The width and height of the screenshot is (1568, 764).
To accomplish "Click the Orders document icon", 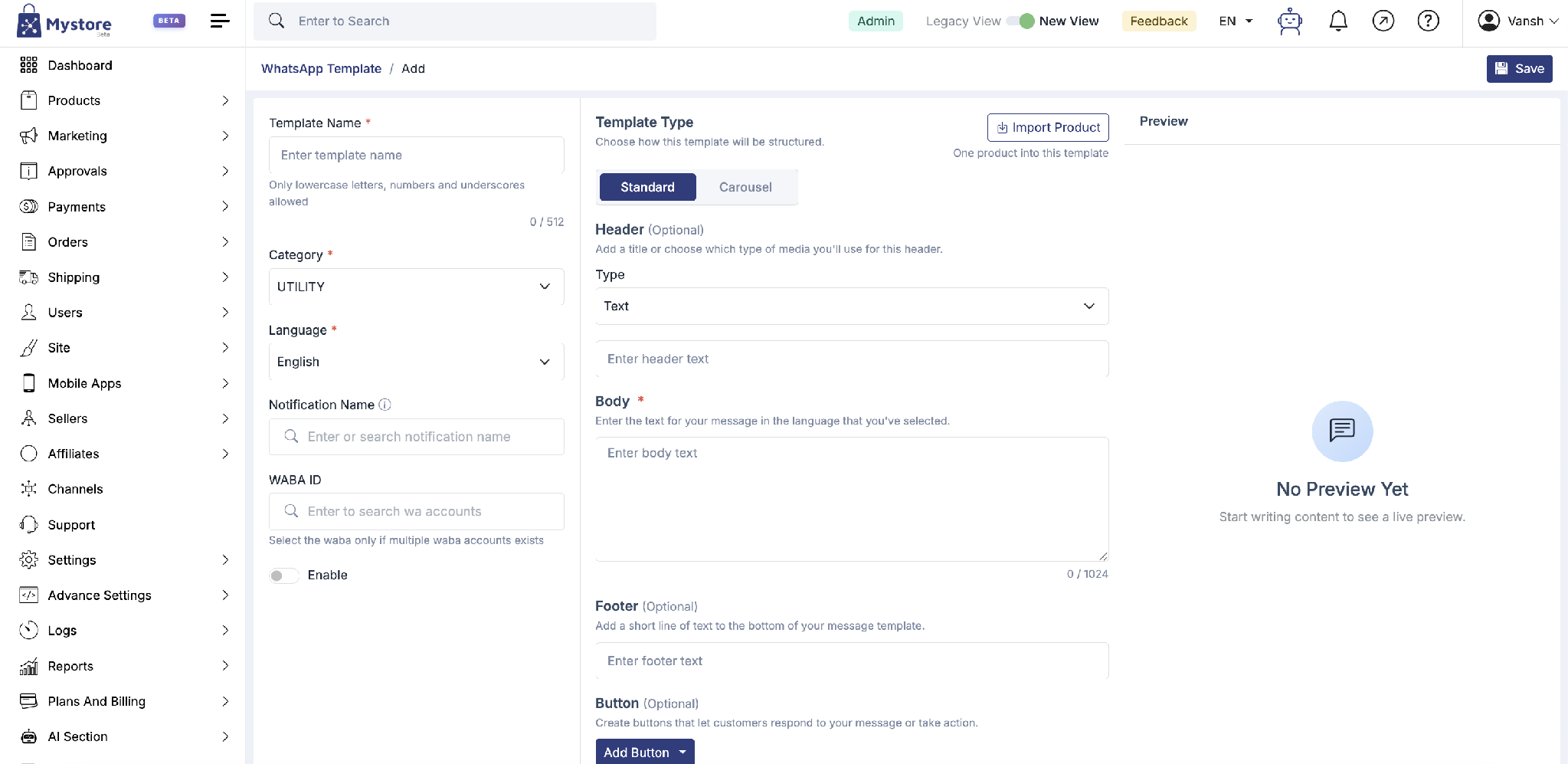I will click(29, 242).
